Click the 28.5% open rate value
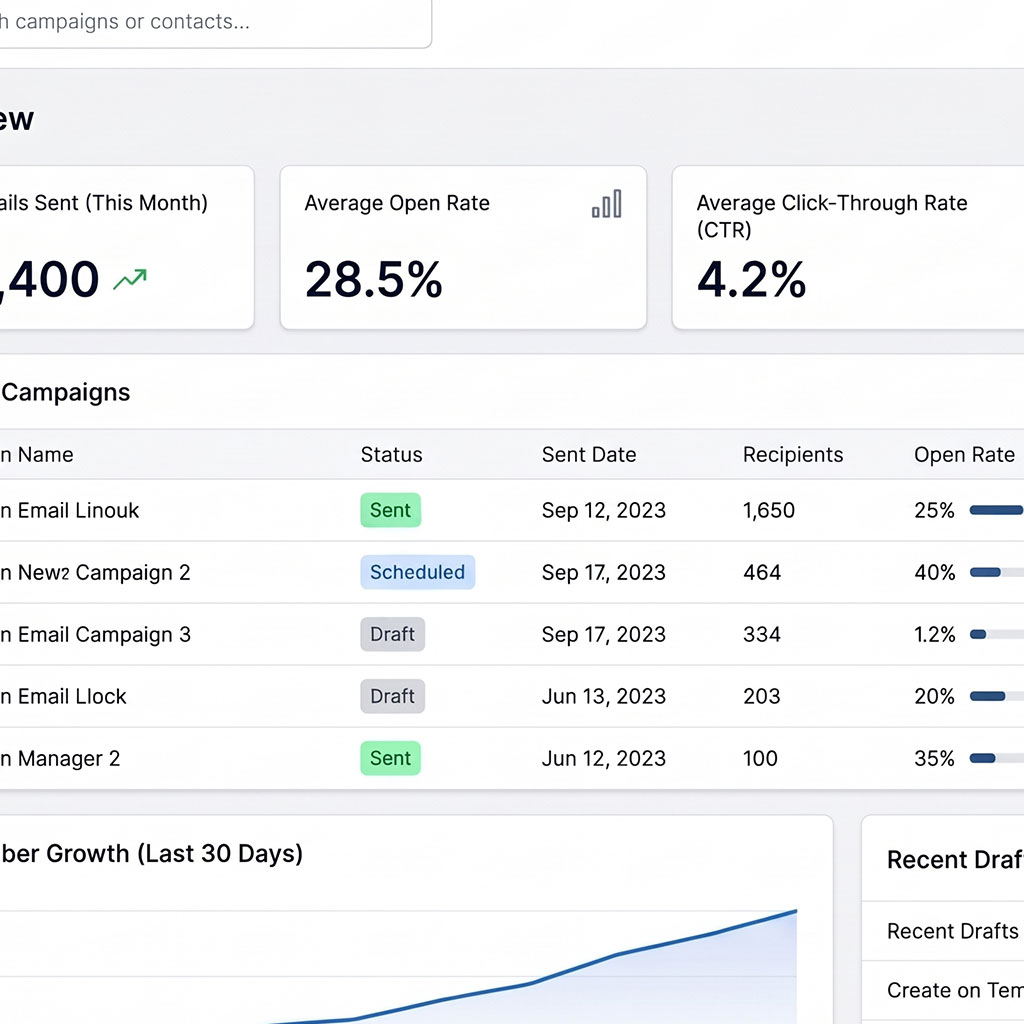 [374, 280]
